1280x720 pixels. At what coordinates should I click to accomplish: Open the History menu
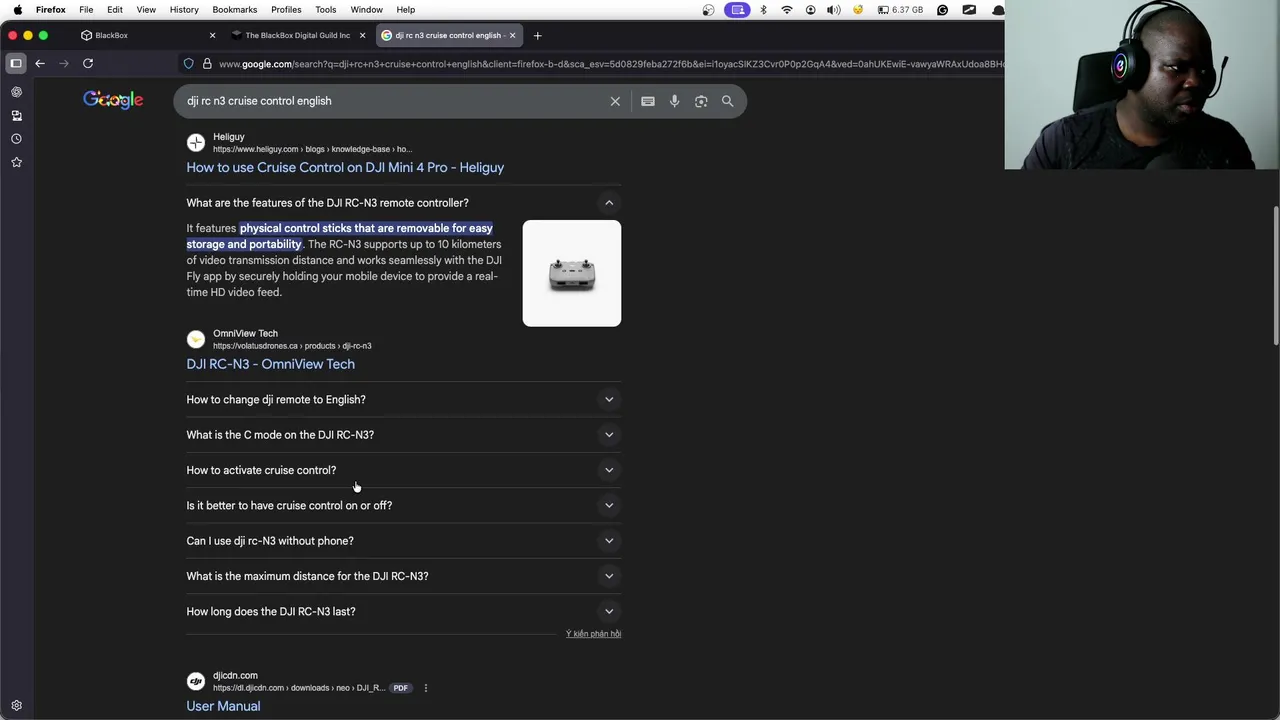click(x=184, y=9)
